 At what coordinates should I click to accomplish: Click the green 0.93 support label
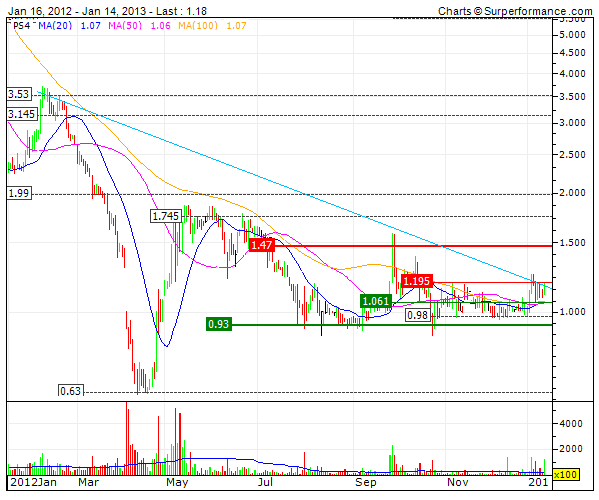pos(219,324)
